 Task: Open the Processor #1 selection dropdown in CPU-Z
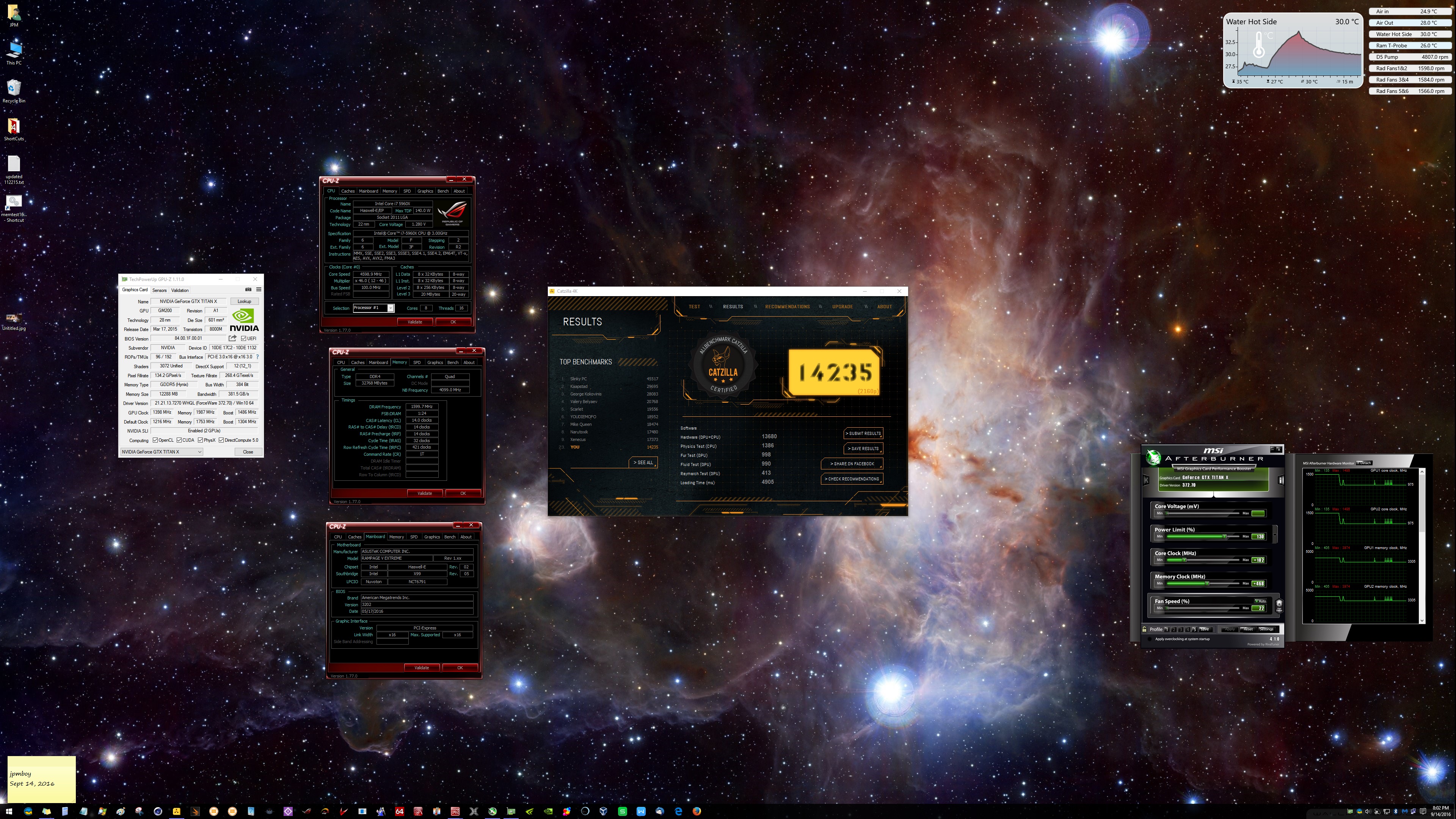pos(373,308)
